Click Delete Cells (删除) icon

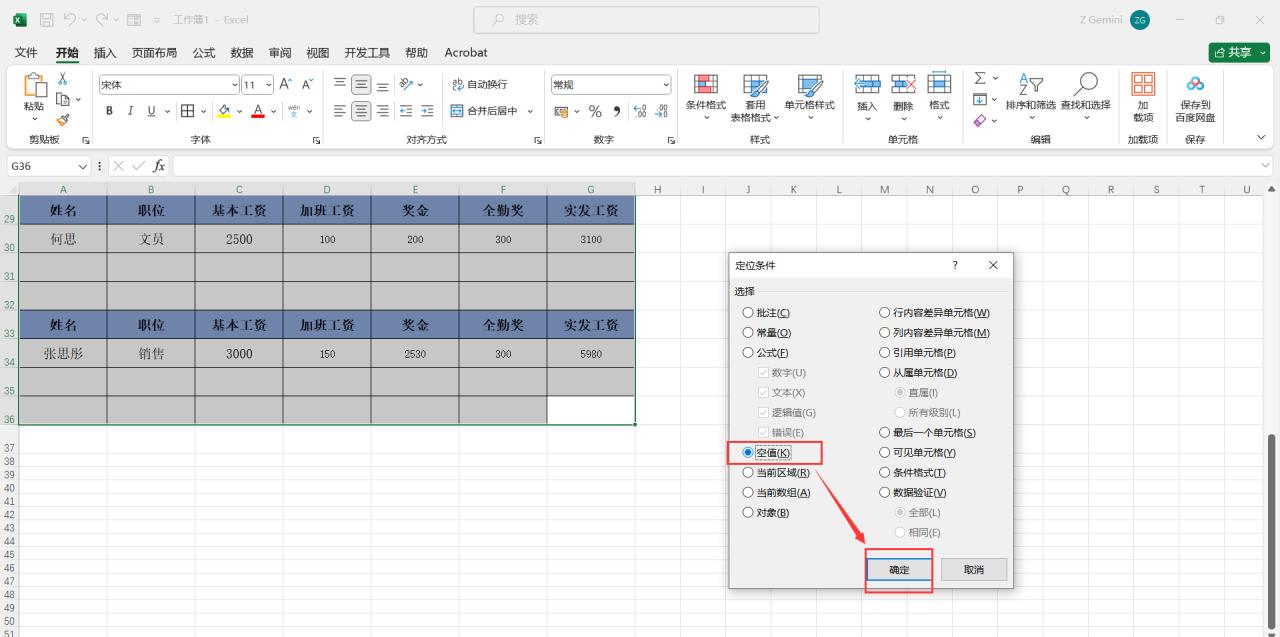(903, 85)
